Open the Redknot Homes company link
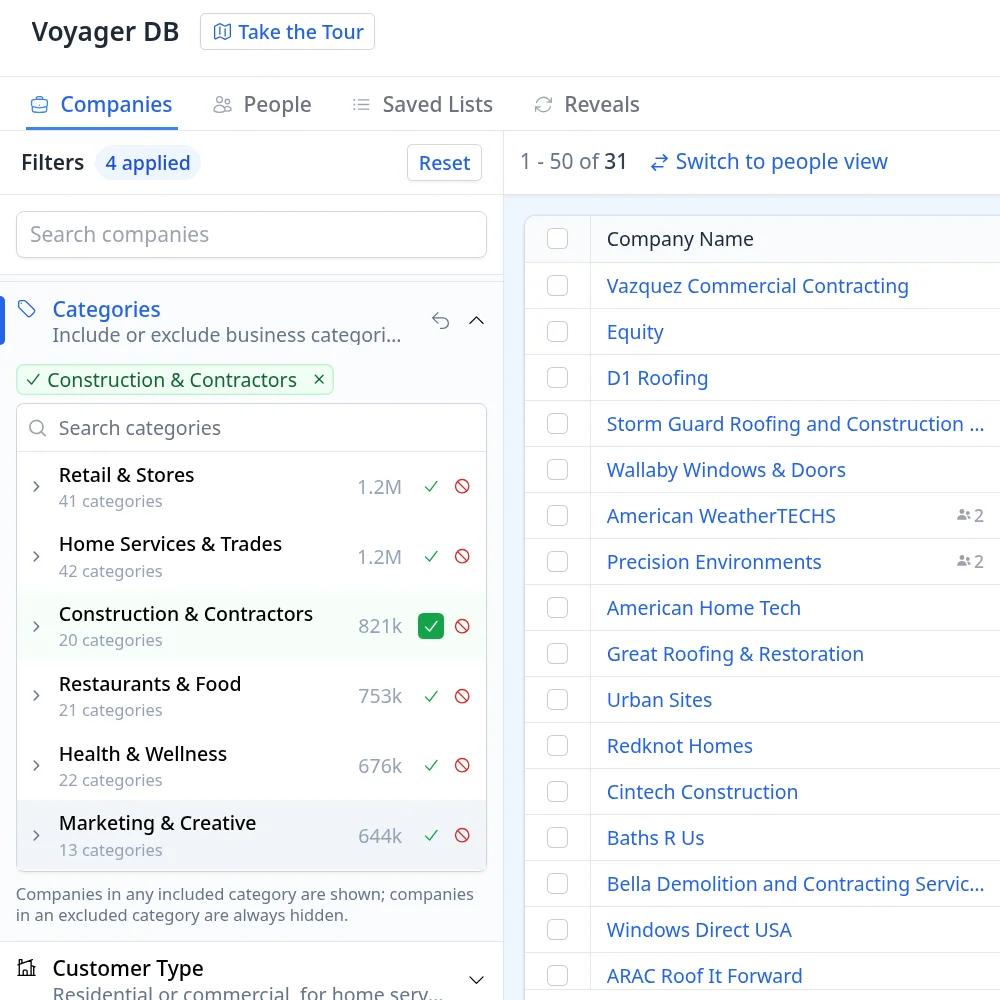The width and height of the screenshot is (1000, 1000). pos(680,746)
